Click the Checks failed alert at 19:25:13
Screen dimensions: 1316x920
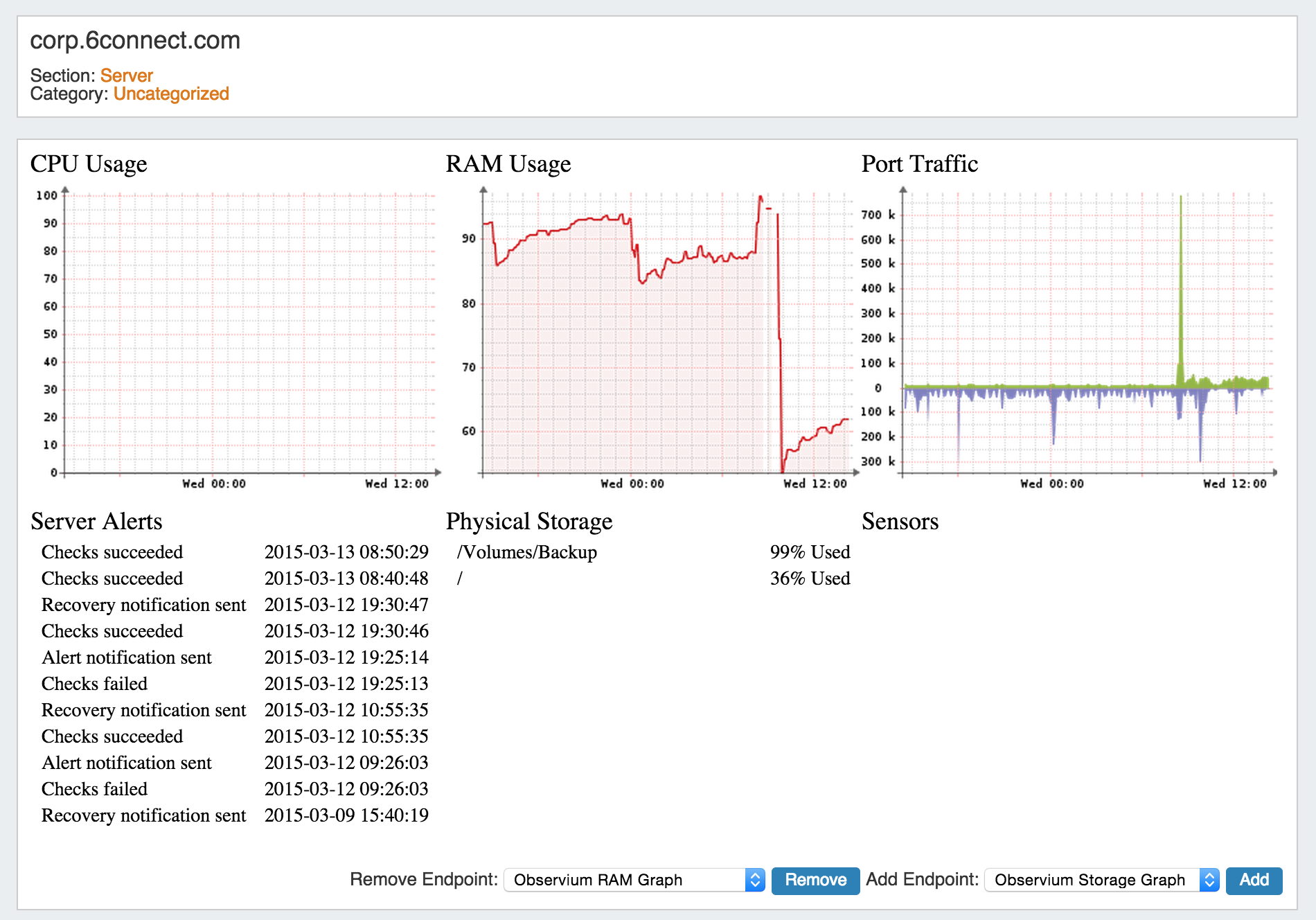[95, 684]
